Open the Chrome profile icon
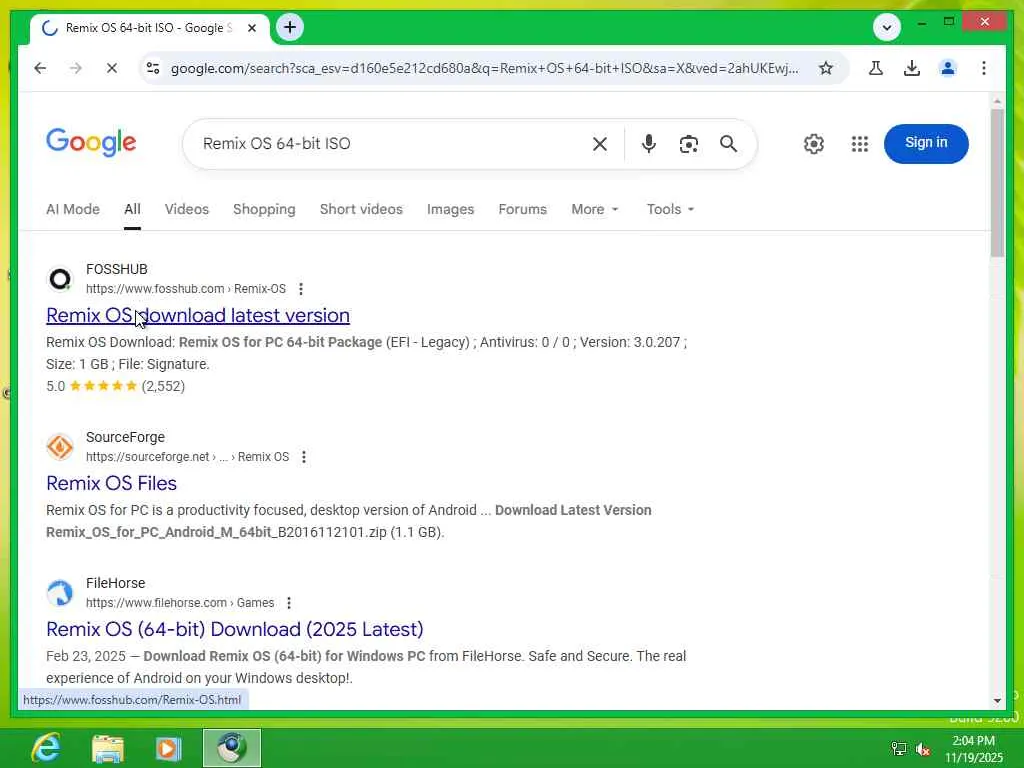 (948, 68)
